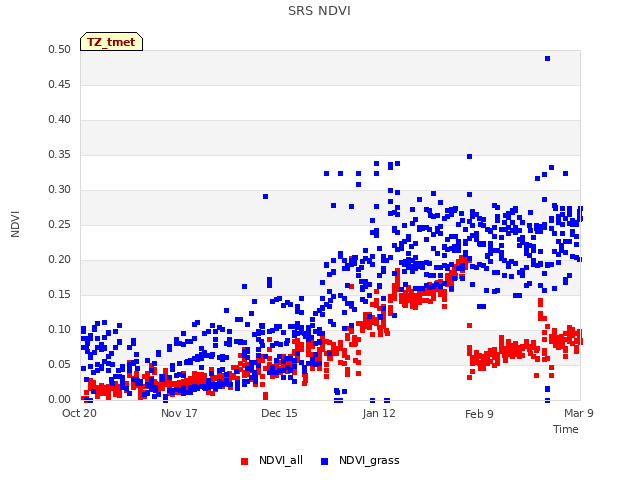Click the TZ_tmet tab label
Image resolution: width=640 pixels, height=480 pixels.
pyautogui.click(x=111, y=42)
